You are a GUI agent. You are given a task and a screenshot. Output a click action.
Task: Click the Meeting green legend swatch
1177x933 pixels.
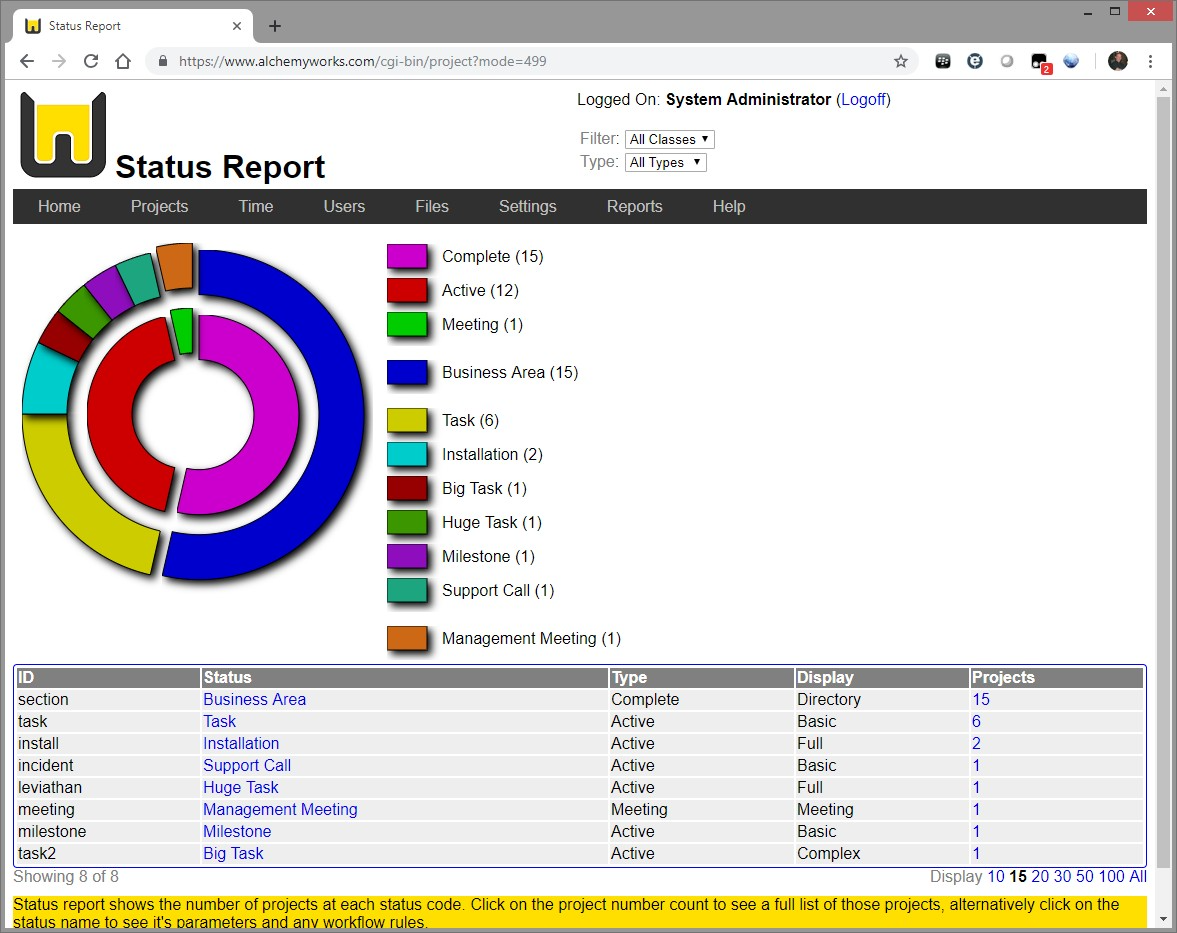408,324
